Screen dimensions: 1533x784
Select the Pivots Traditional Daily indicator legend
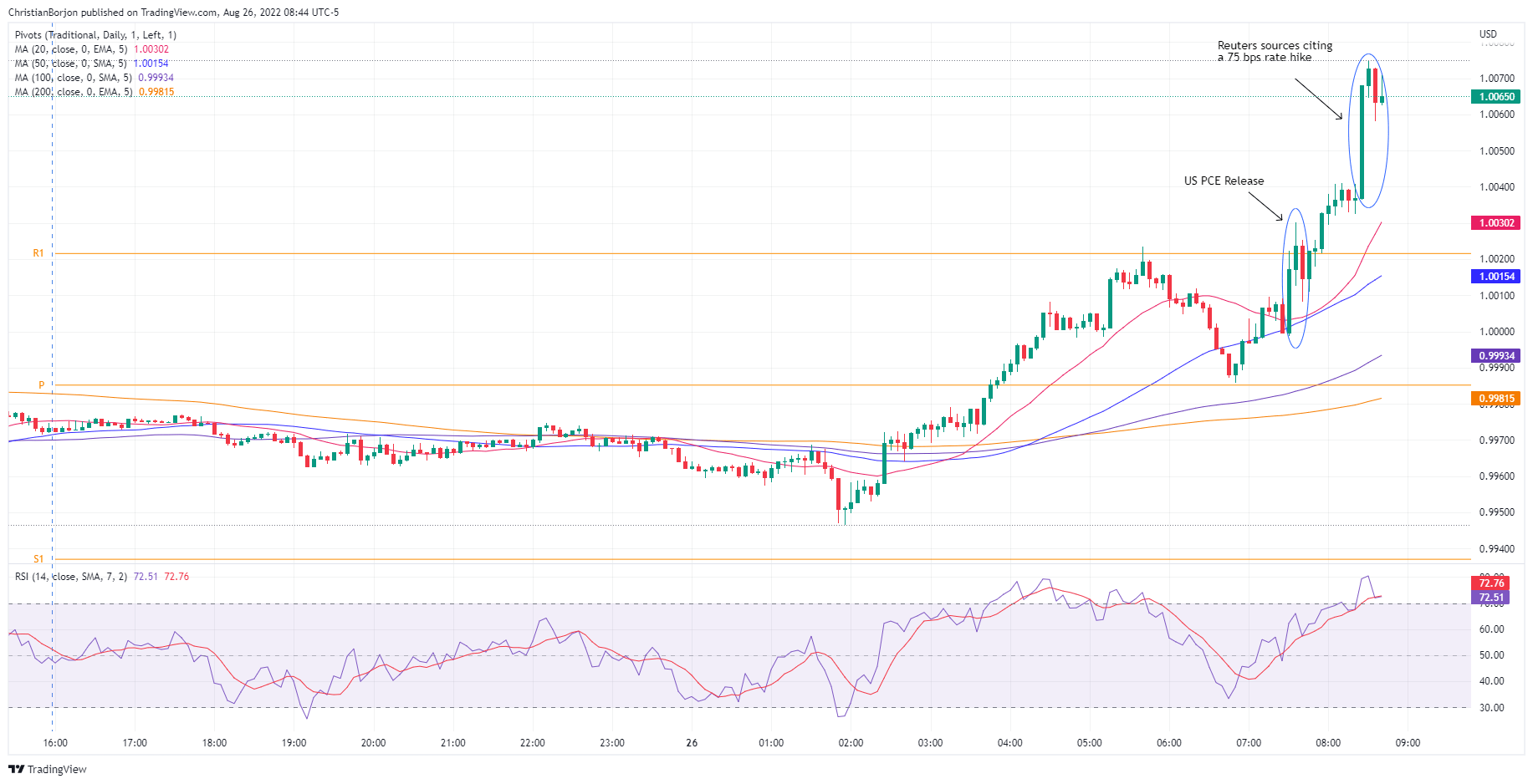95,35
